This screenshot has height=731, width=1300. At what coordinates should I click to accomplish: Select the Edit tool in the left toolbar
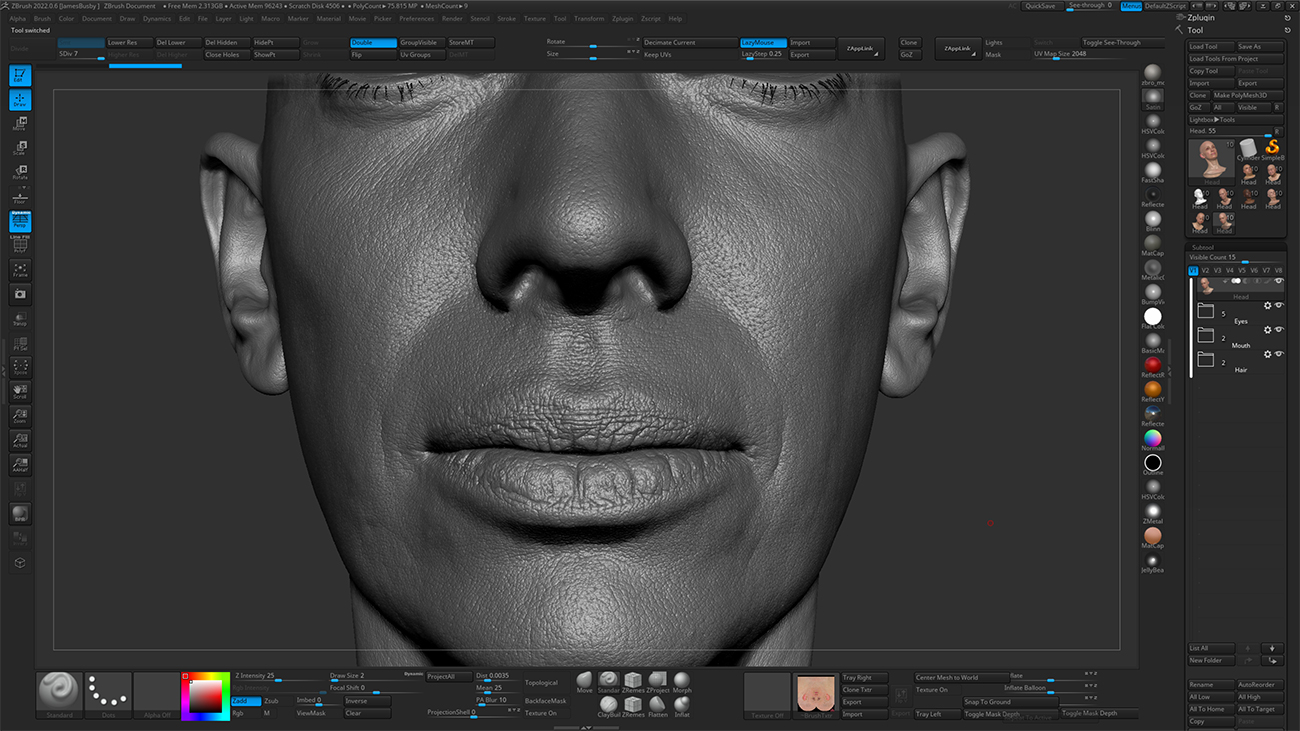20,75
